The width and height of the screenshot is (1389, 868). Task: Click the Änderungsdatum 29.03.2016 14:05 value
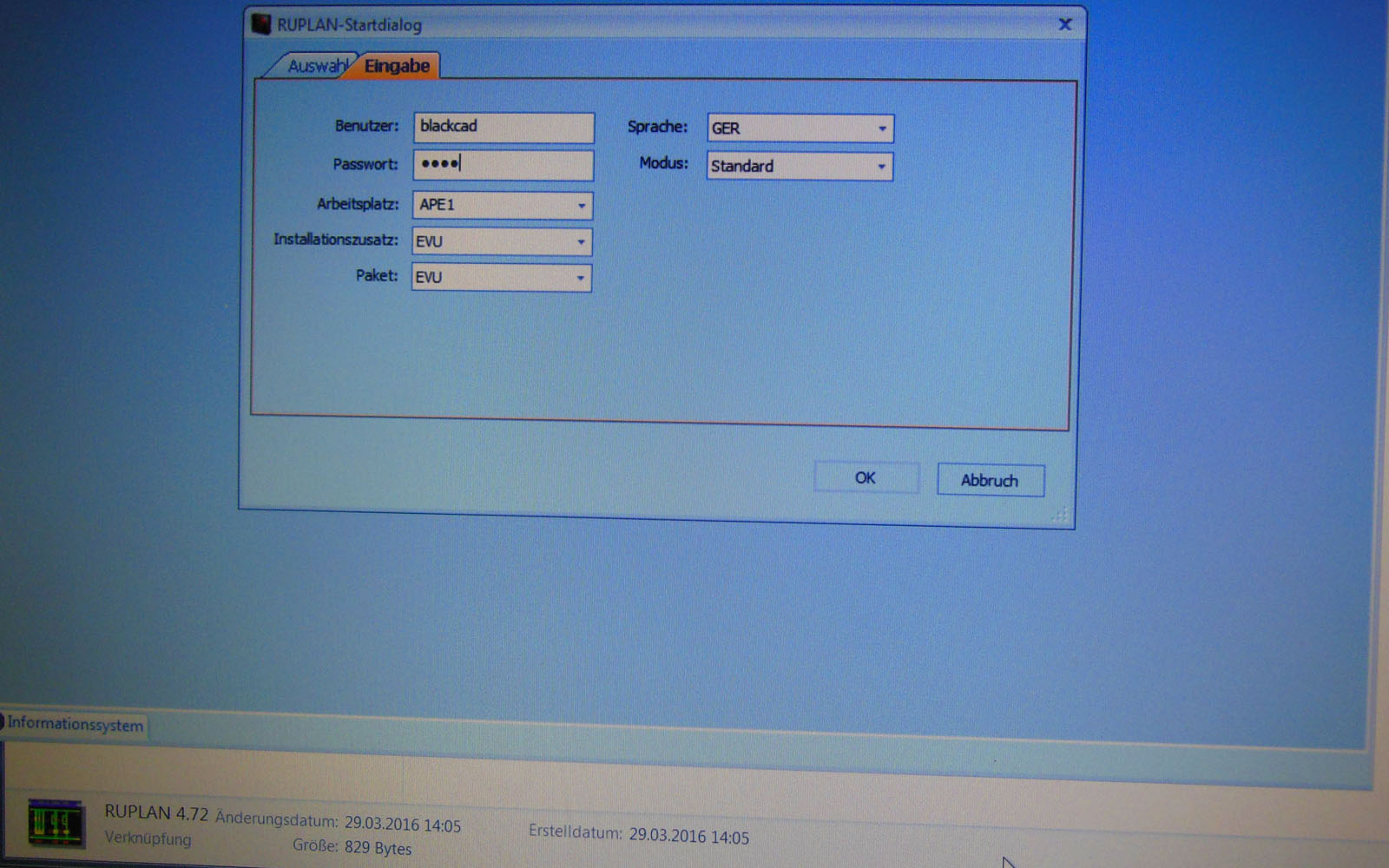402,824
